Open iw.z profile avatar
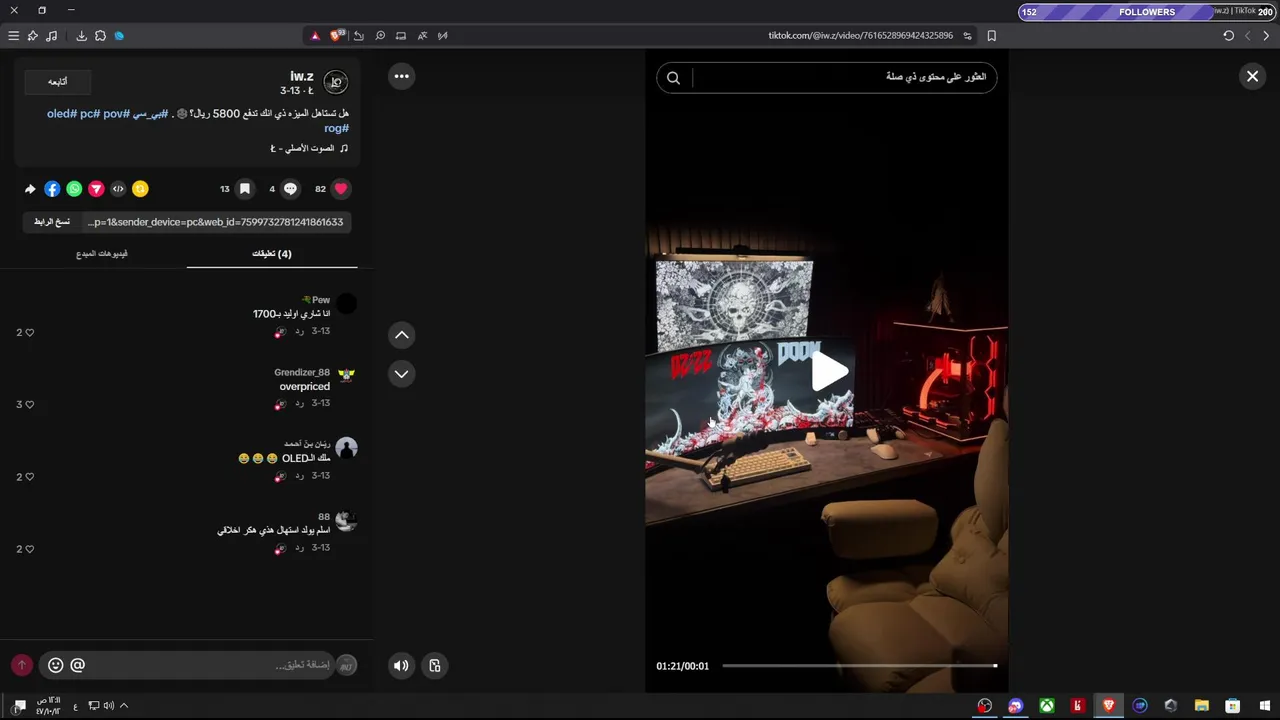1280x720 pixels. (335, 82)
